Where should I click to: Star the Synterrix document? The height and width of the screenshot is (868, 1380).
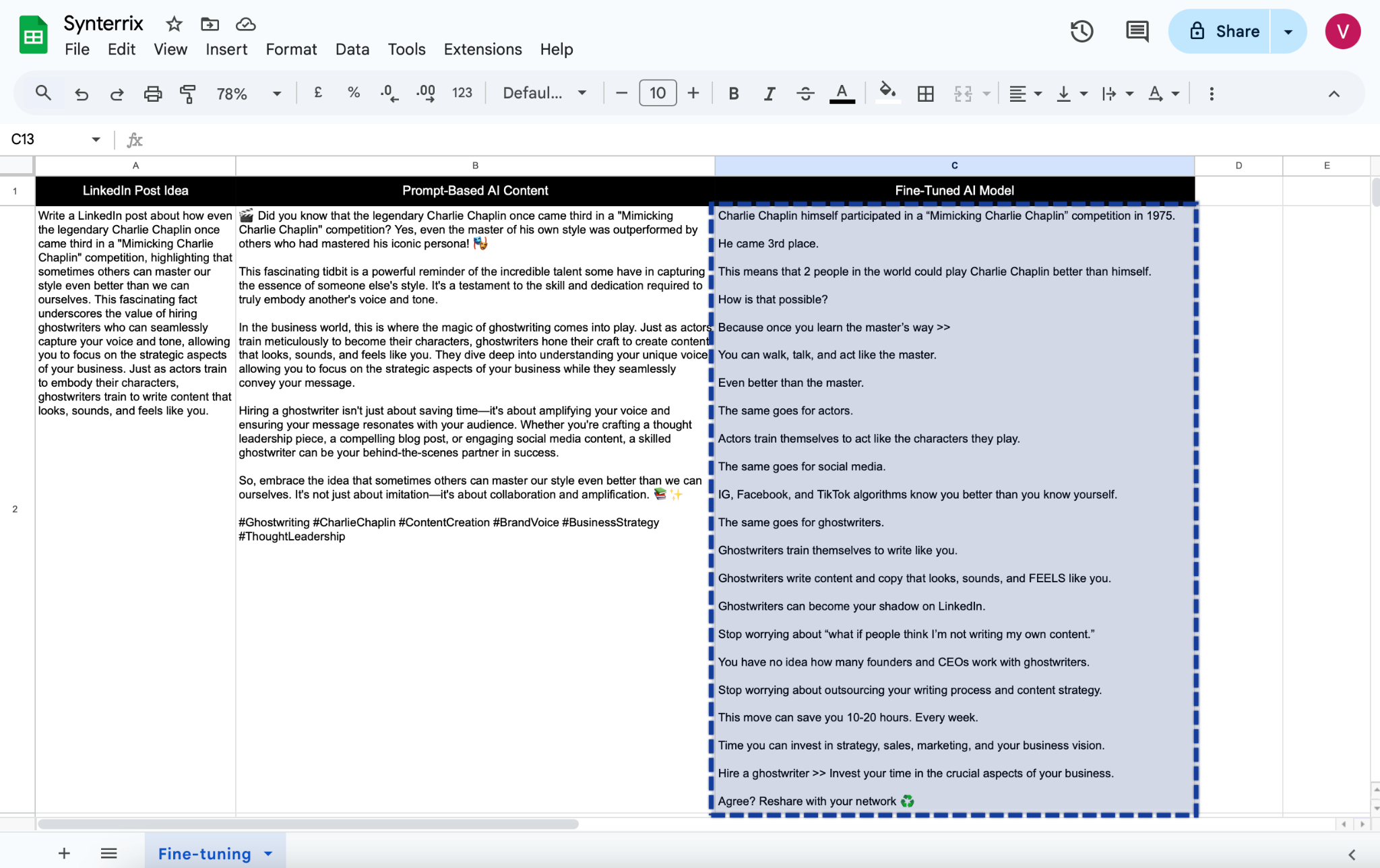click(174, 24)
